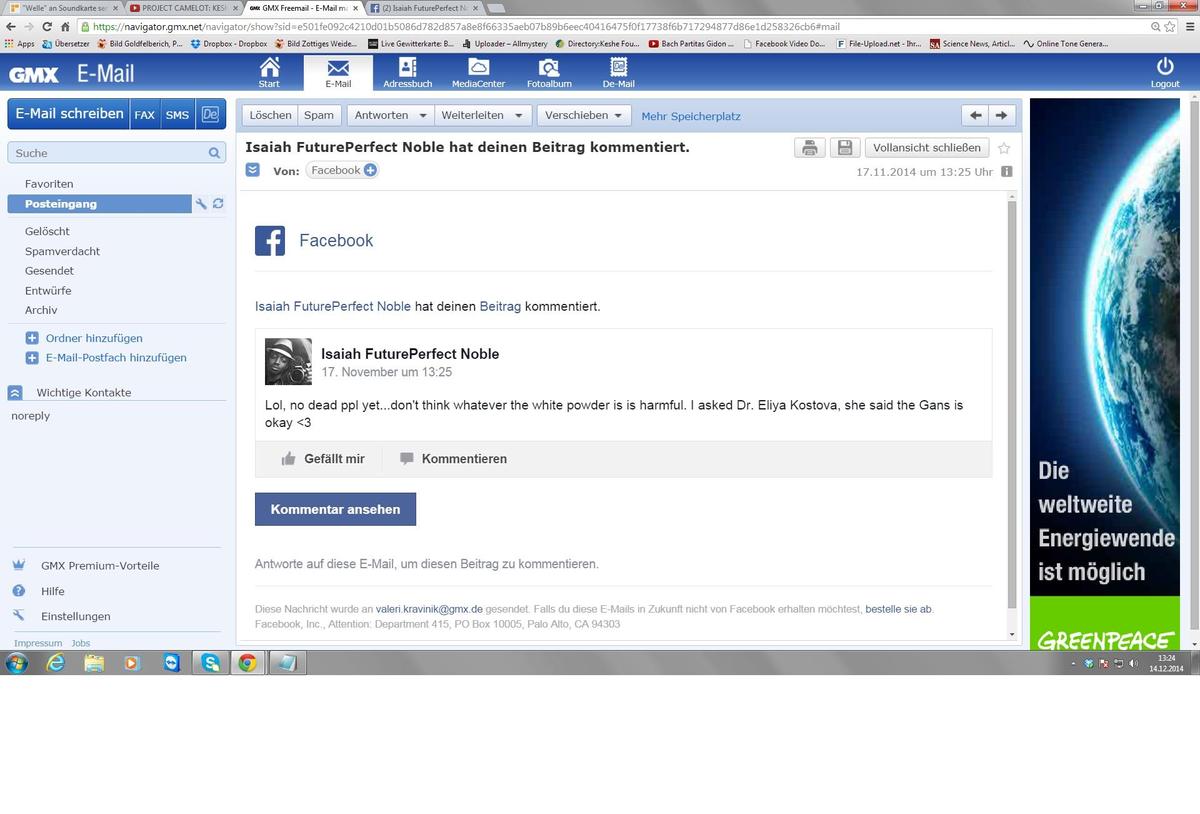Screen dimensions: 1200x814
Task: Click the SMS button
Action: (x=177, y=115)
